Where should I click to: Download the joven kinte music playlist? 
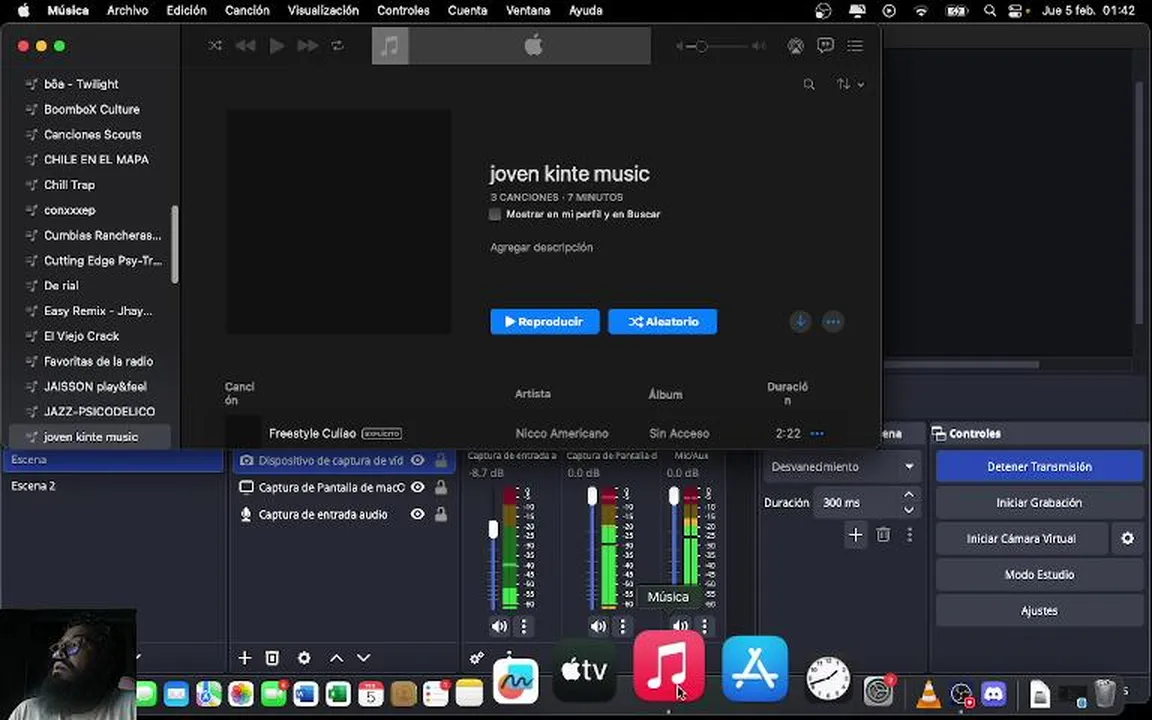coord(800,321)
